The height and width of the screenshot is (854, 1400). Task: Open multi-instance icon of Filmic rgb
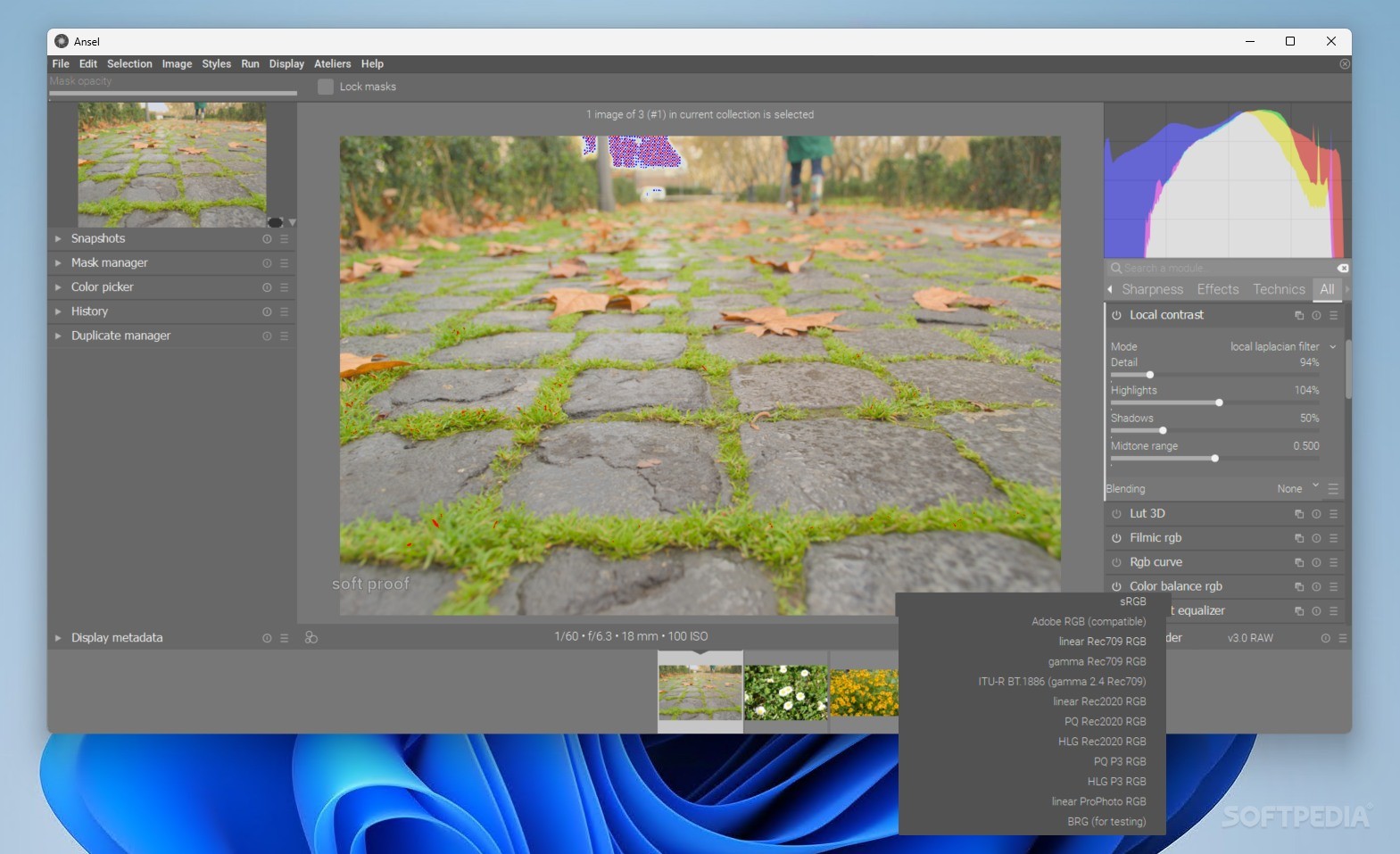[1299, 538]
